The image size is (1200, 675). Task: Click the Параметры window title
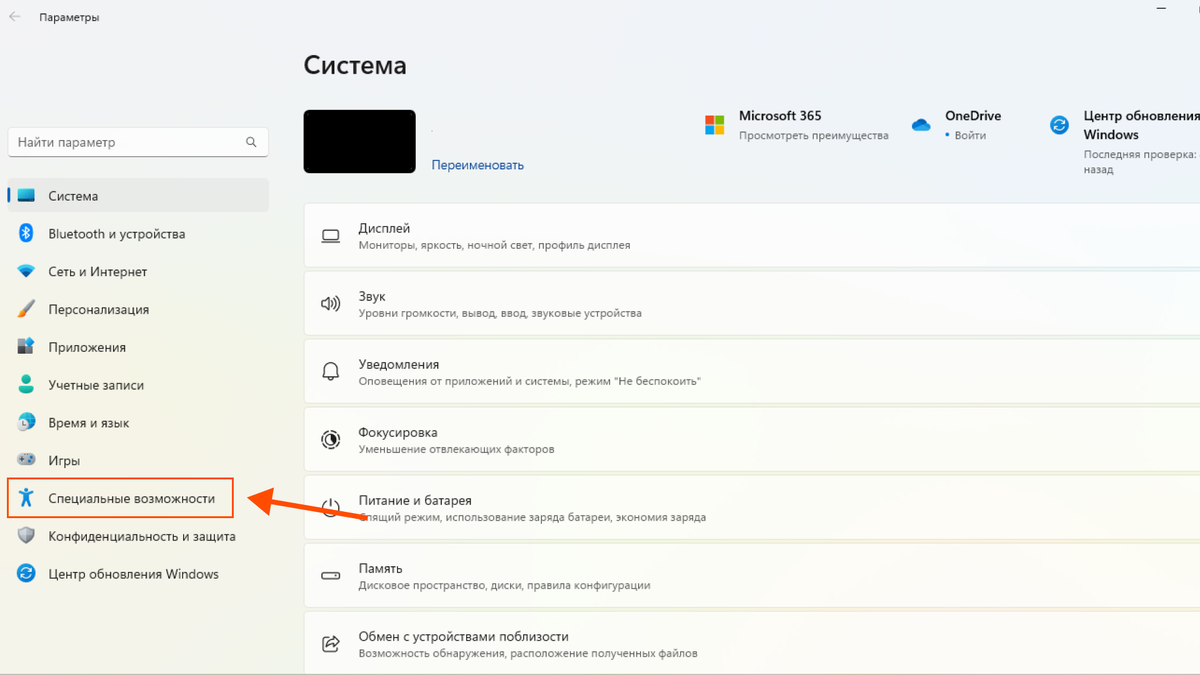point(69,17)
